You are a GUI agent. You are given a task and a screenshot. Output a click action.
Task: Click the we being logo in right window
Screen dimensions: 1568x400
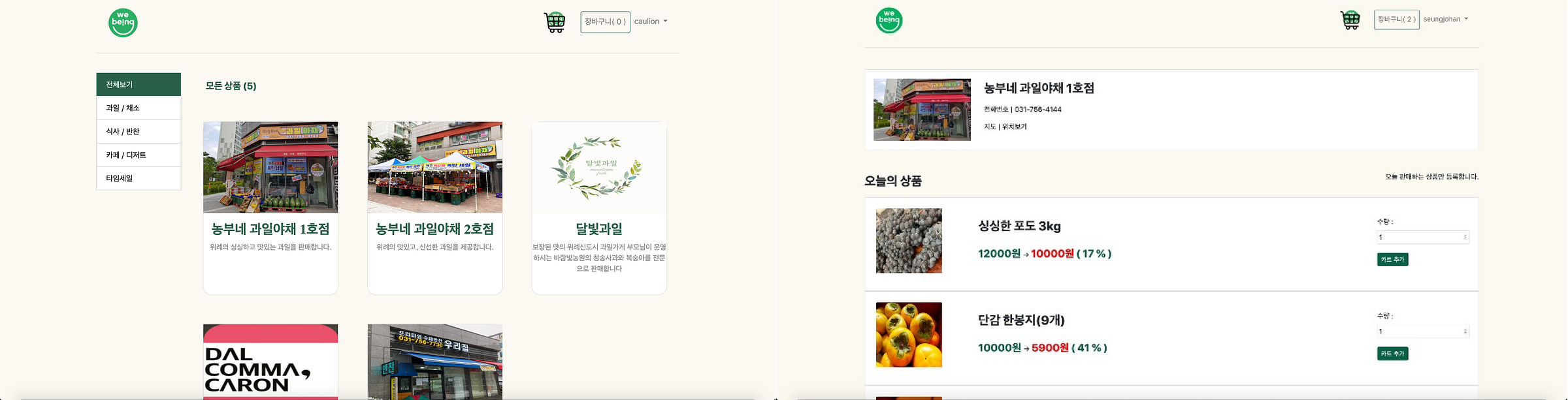click(x=889, y=20)
